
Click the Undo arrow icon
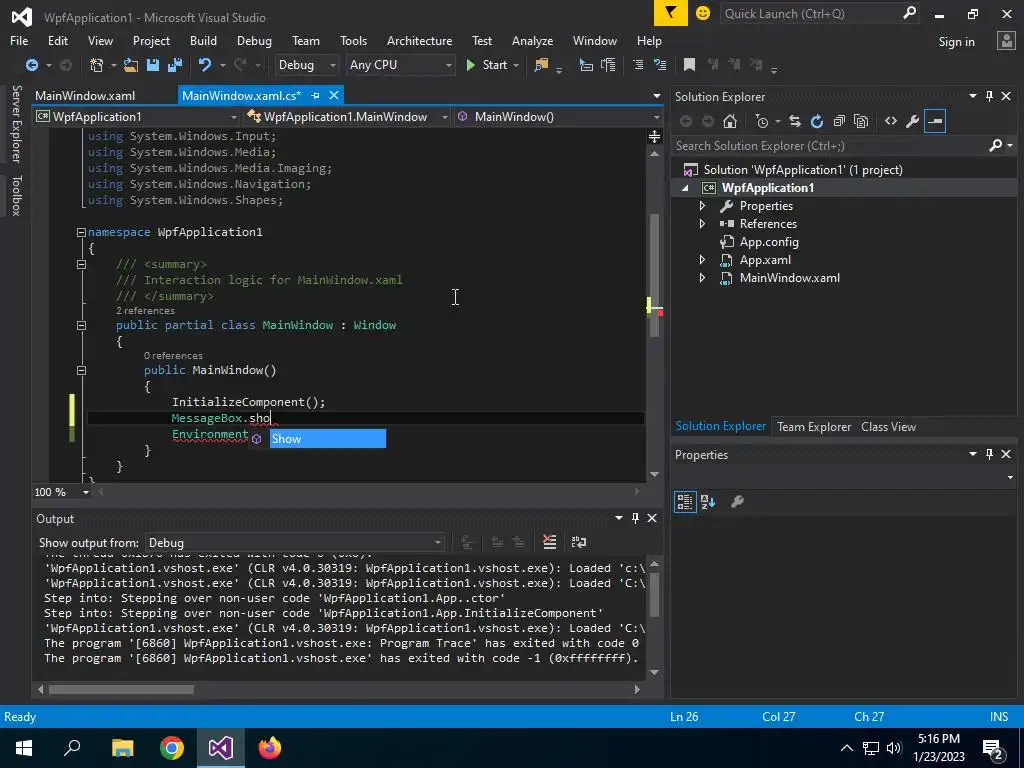[205, 65]
